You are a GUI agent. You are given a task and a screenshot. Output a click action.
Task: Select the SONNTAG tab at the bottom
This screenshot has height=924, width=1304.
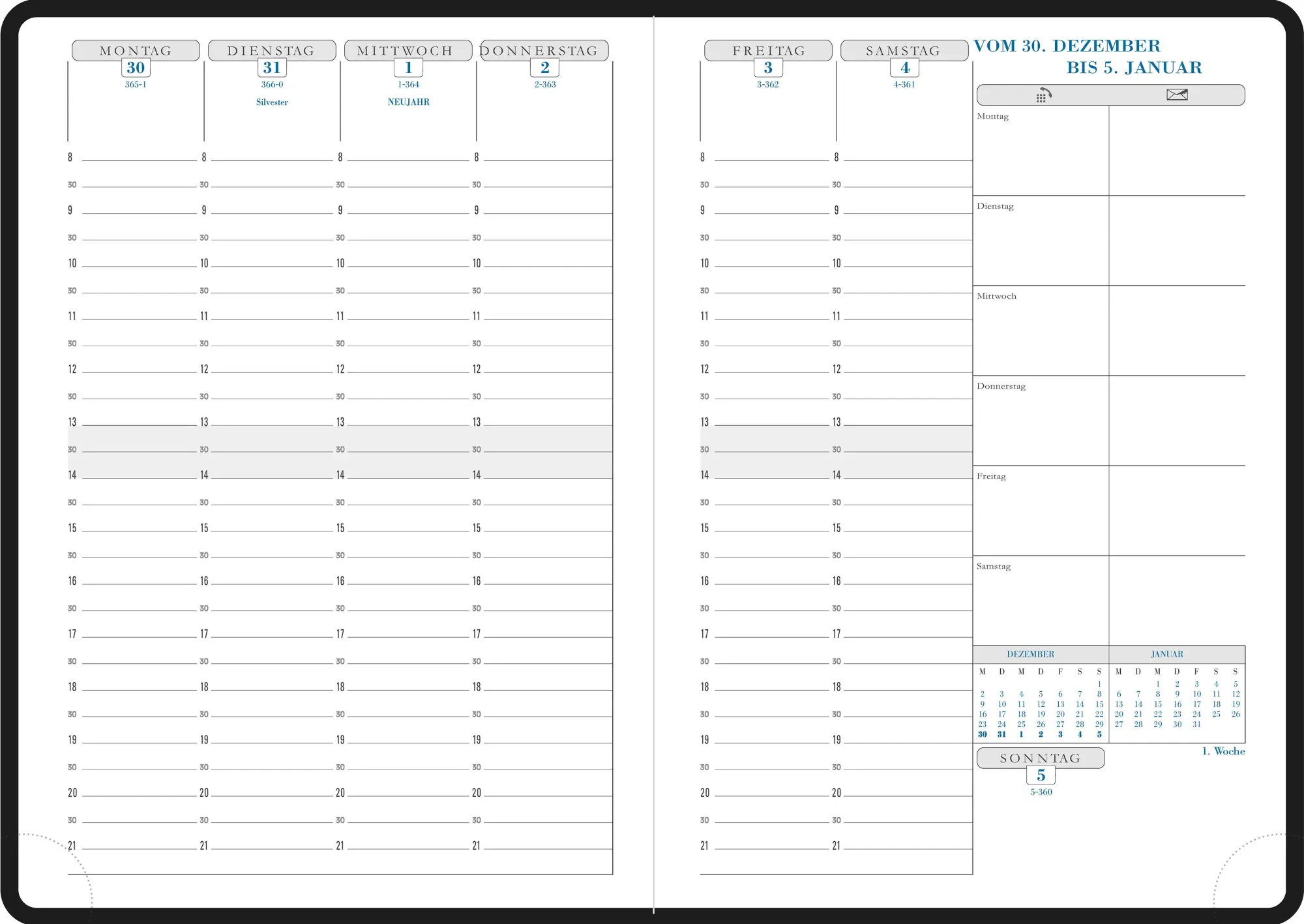tap(1040, 757)
